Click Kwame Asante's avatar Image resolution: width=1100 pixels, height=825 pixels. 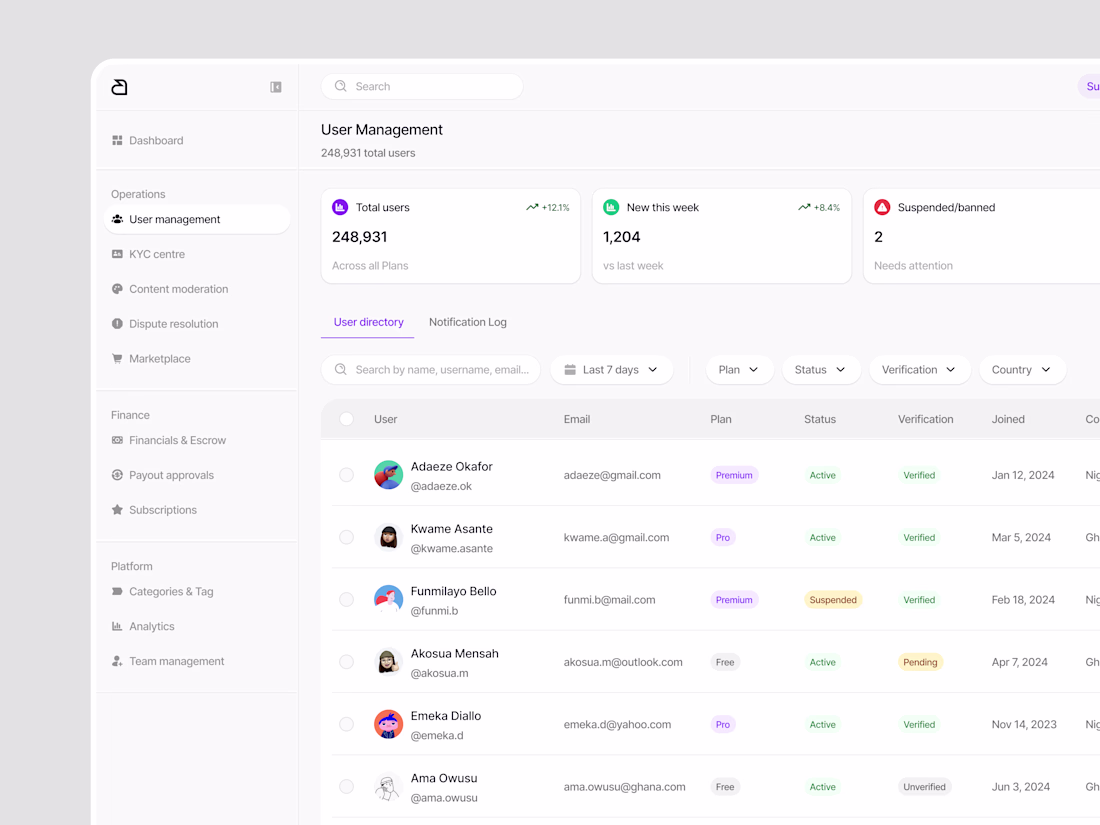[388, 537]
